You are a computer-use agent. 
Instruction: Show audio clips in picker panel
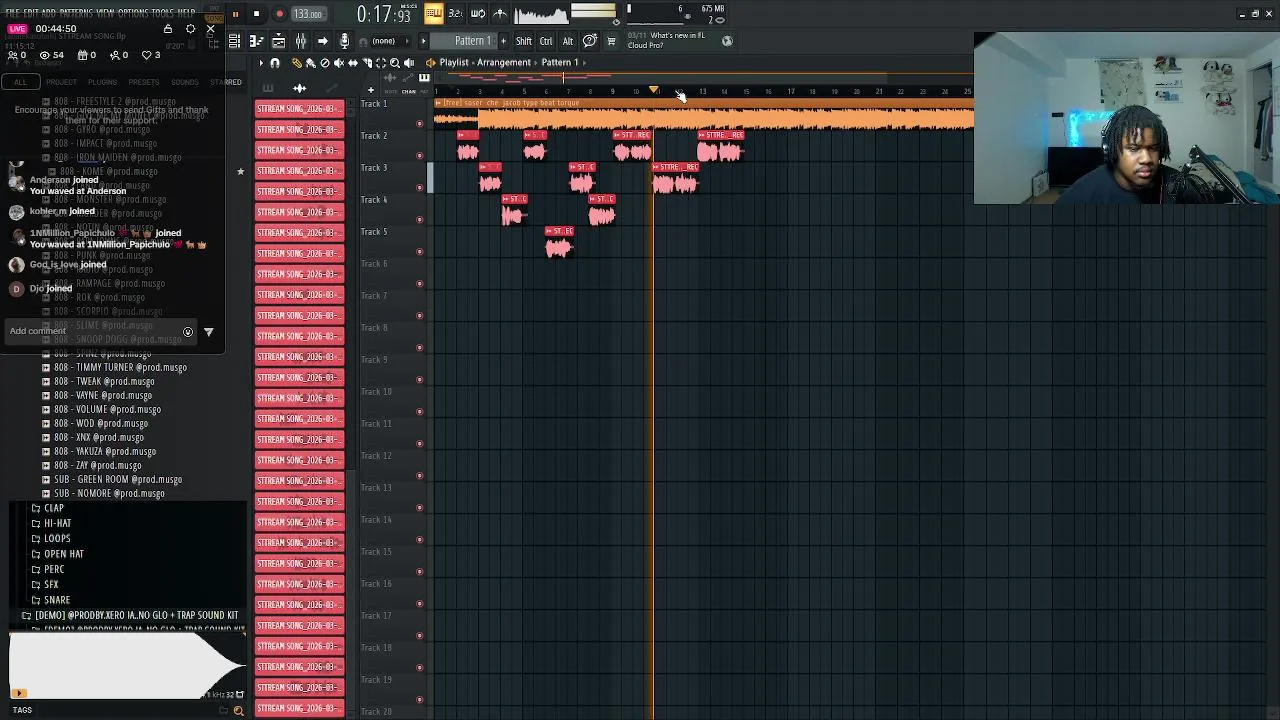(300, 88)
